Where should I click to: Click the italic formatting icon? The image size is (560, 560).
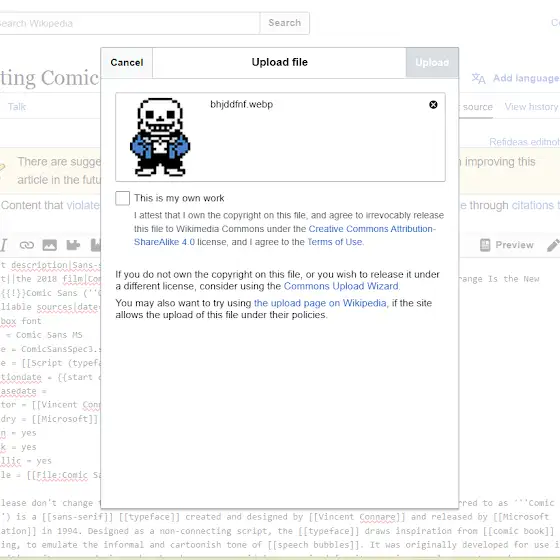(3, 245)
